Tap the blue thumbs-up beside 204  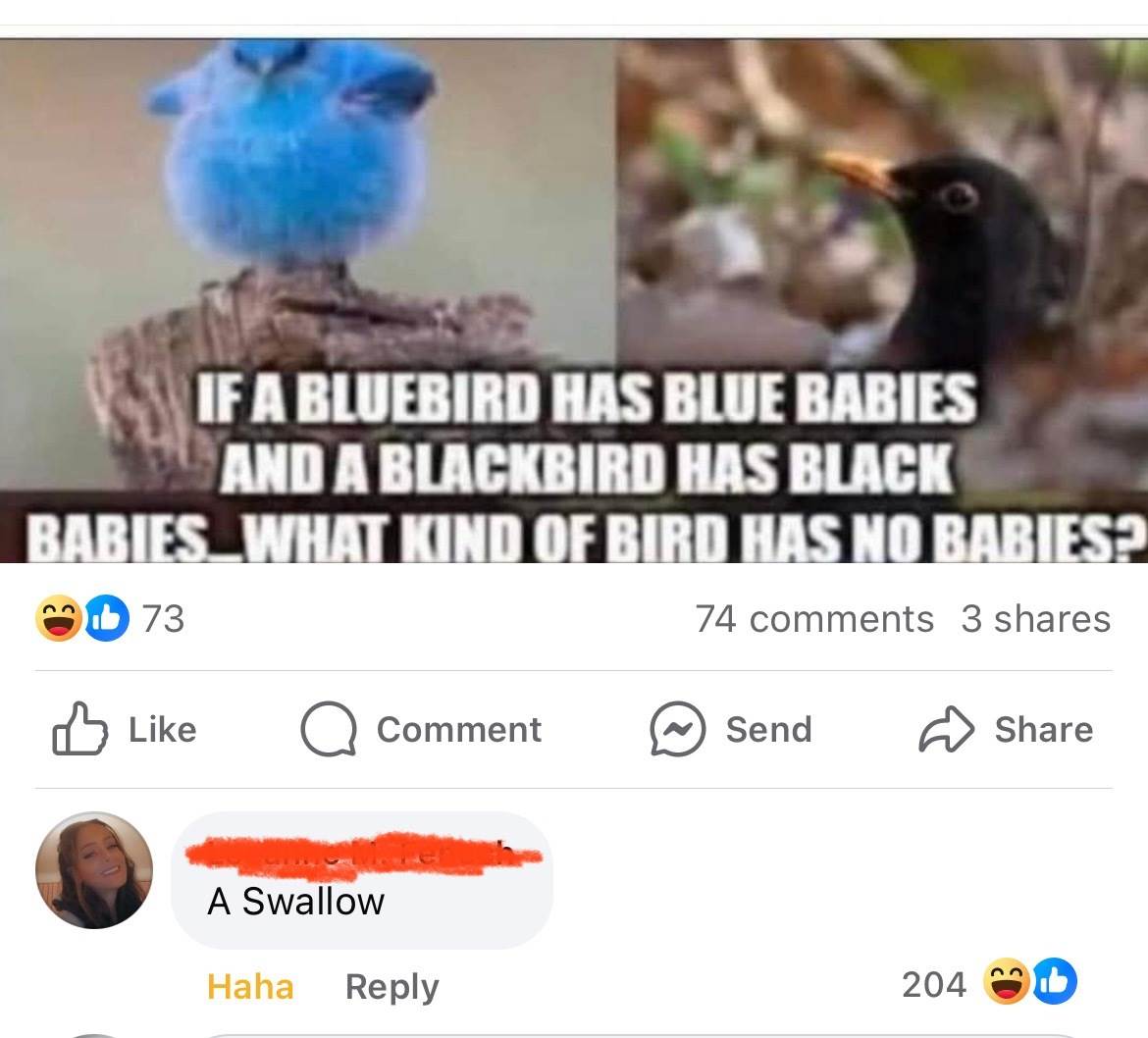[x=1054, y=981]
